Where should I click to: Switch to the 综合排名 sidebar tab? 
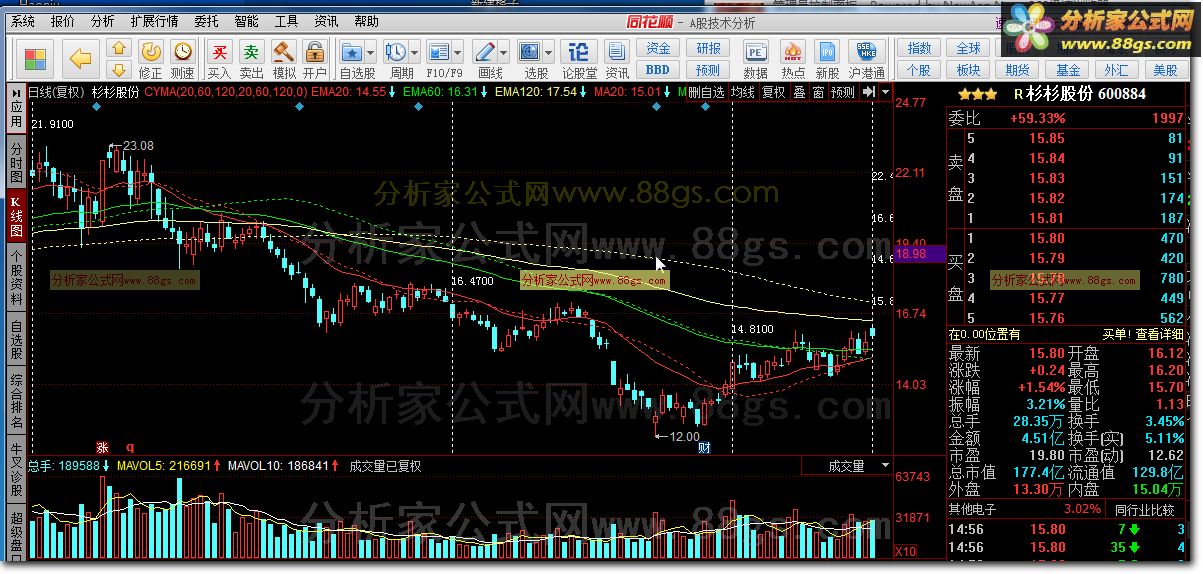[17, 401]
